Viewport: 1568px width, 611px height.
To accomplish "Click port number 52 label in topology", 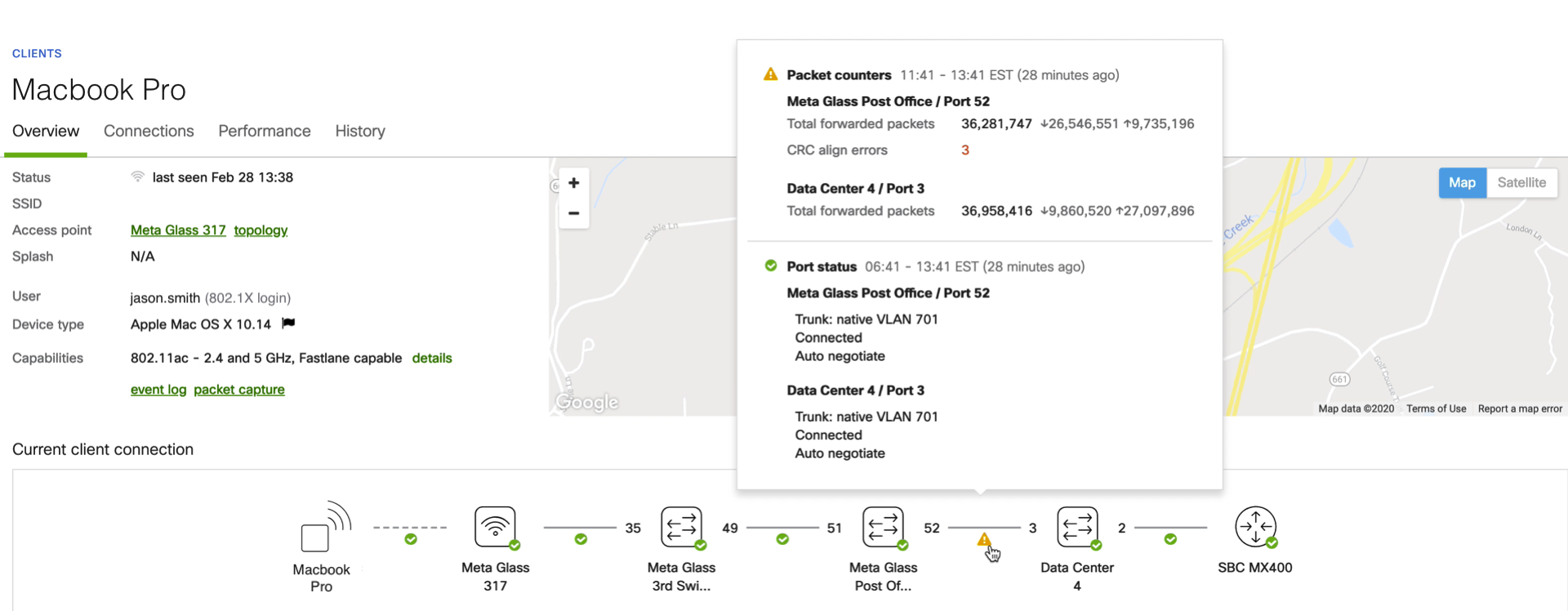I will (932, 528).
